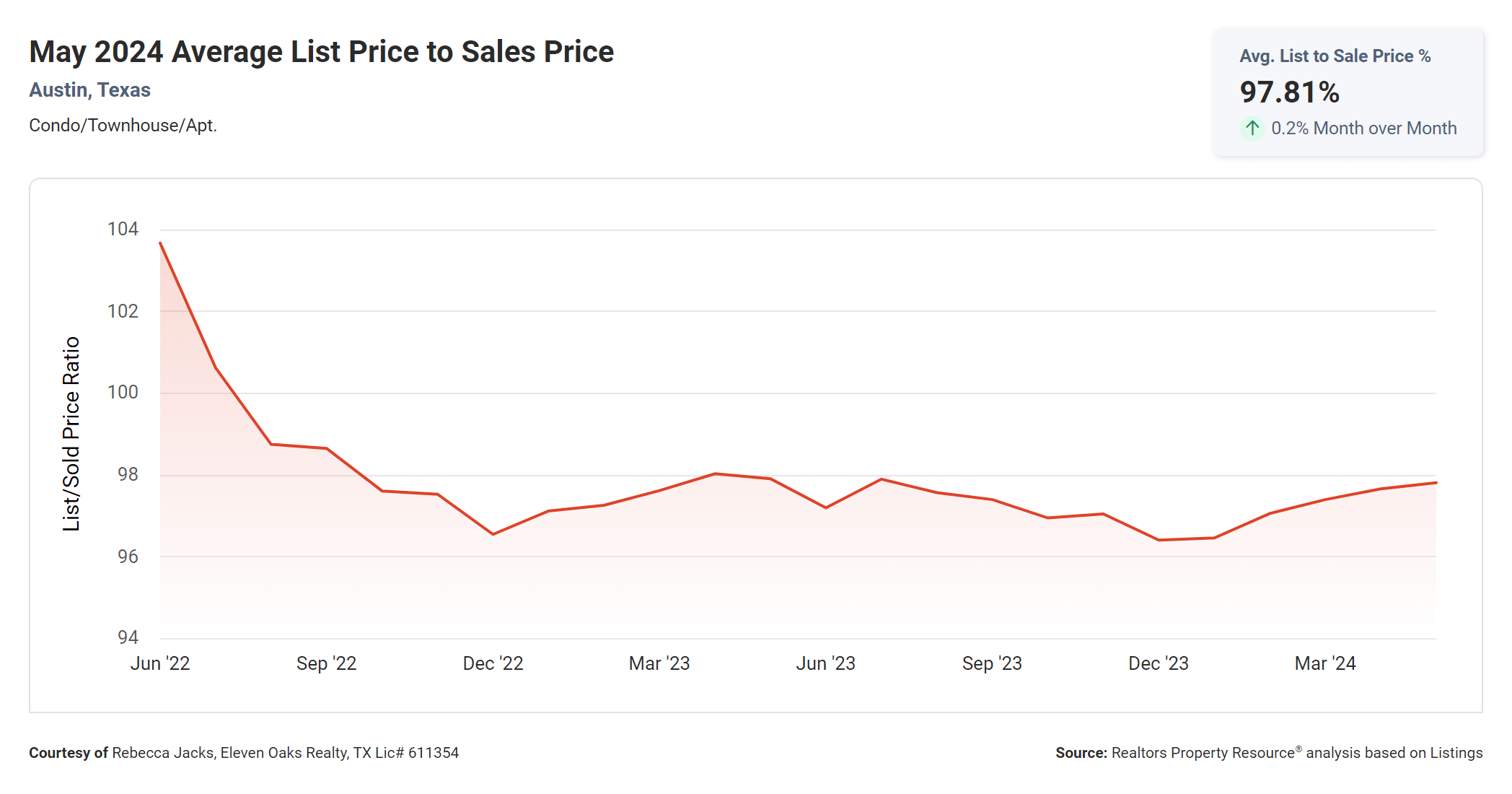Image resolution: width=1512 pixels, height=794 pixels.
Task: Click the 104 y-axis tick label
Action: [x=123, y=230]
